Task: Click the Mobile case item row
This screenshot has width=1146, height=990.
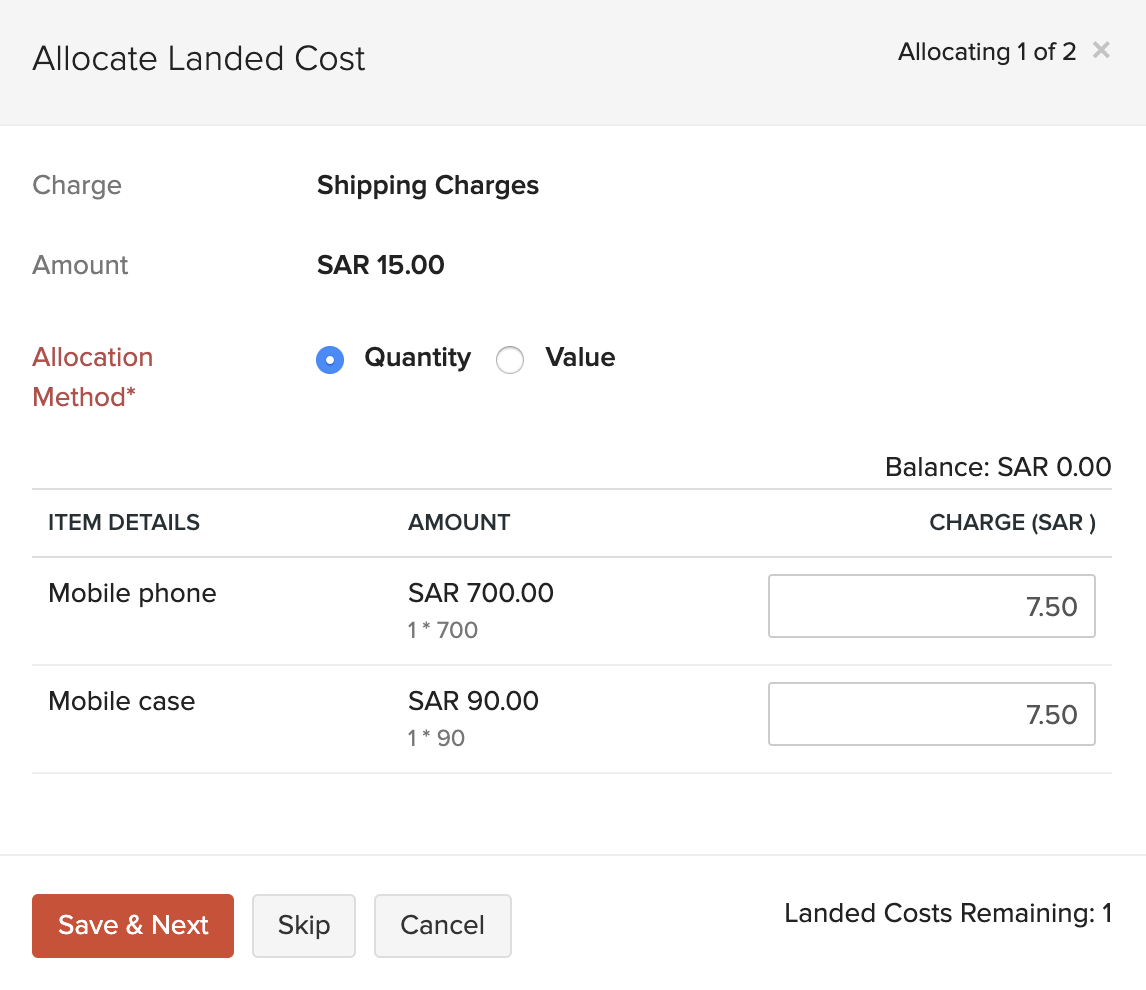Action: pos(121,701)
